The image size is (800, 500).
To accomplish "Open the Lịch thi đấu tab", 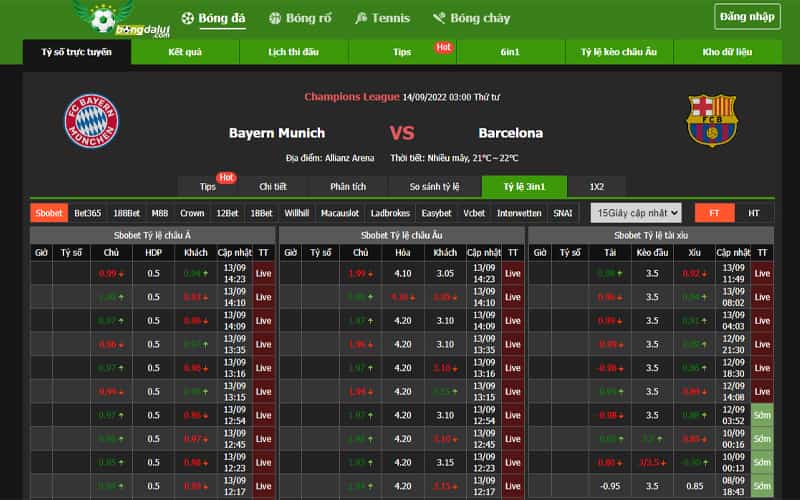I will [294, 52].
